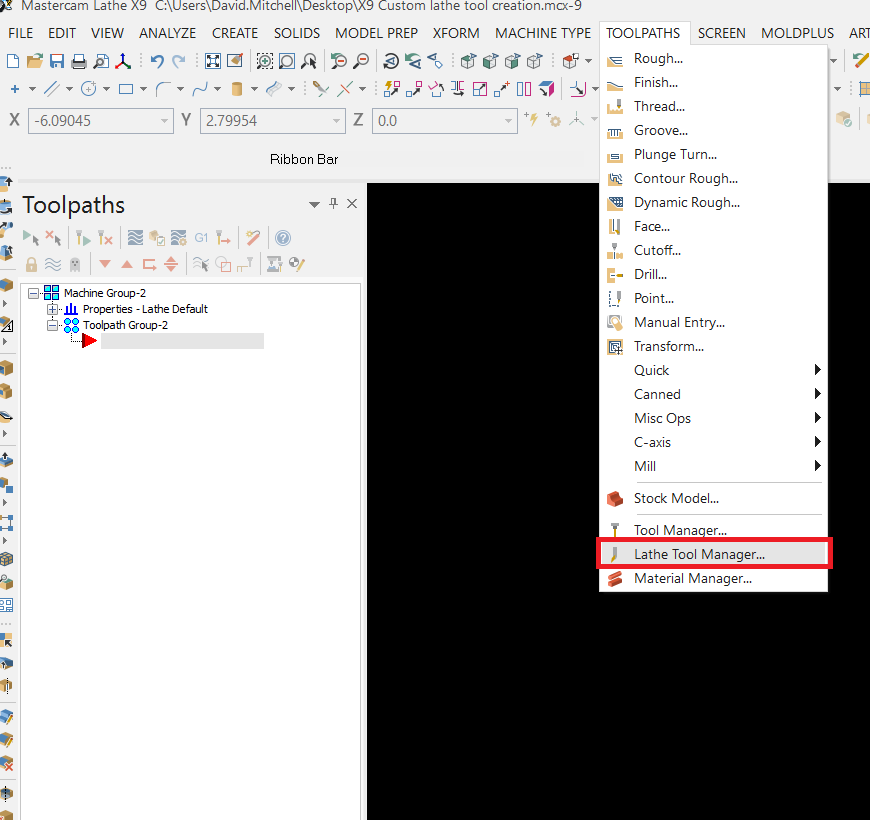The width and height of the screenshot is (870, 820).
Task: Open a file with folder icon
Action: coord(34,60)
